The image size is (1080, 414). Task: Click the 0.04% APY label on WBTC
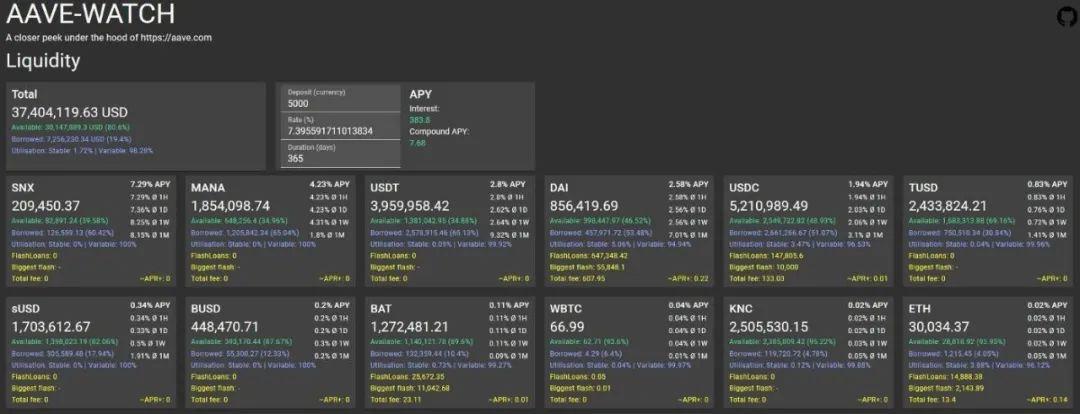[688, 305]
